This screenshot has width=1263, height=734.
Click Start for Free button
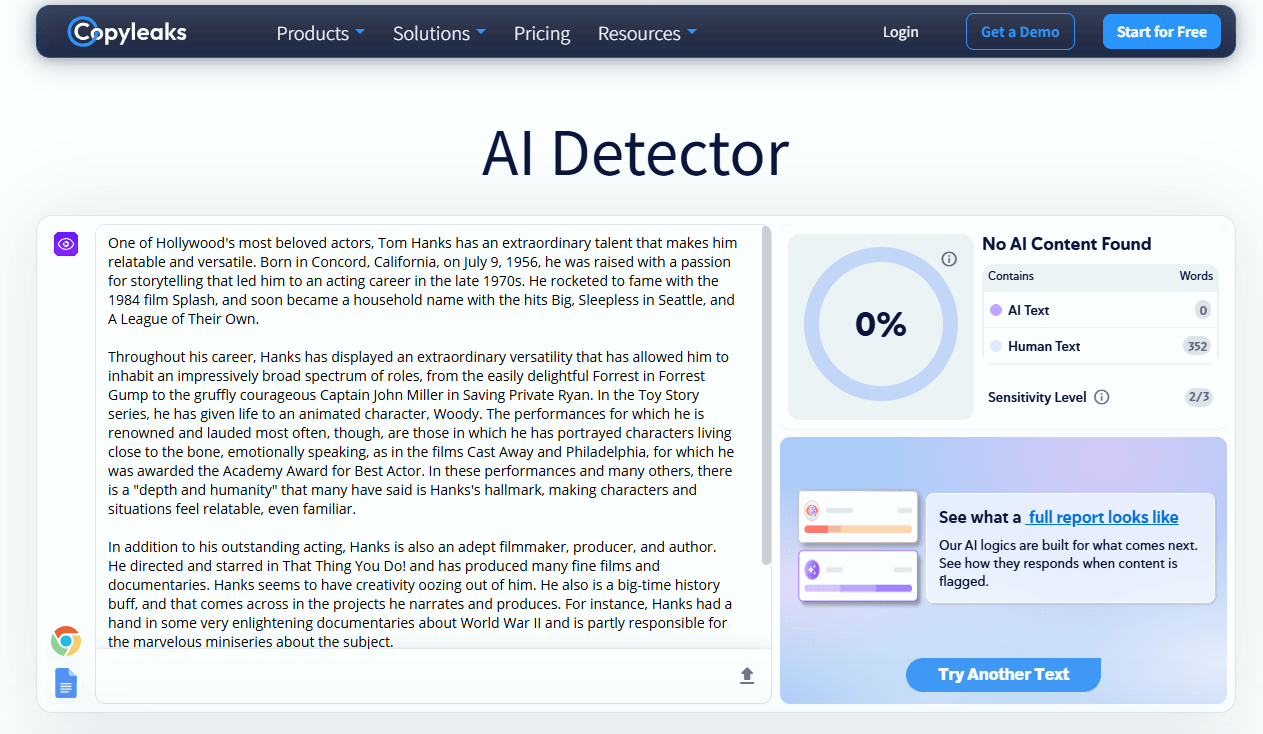pyautogui.click(x=1162, y=32)
